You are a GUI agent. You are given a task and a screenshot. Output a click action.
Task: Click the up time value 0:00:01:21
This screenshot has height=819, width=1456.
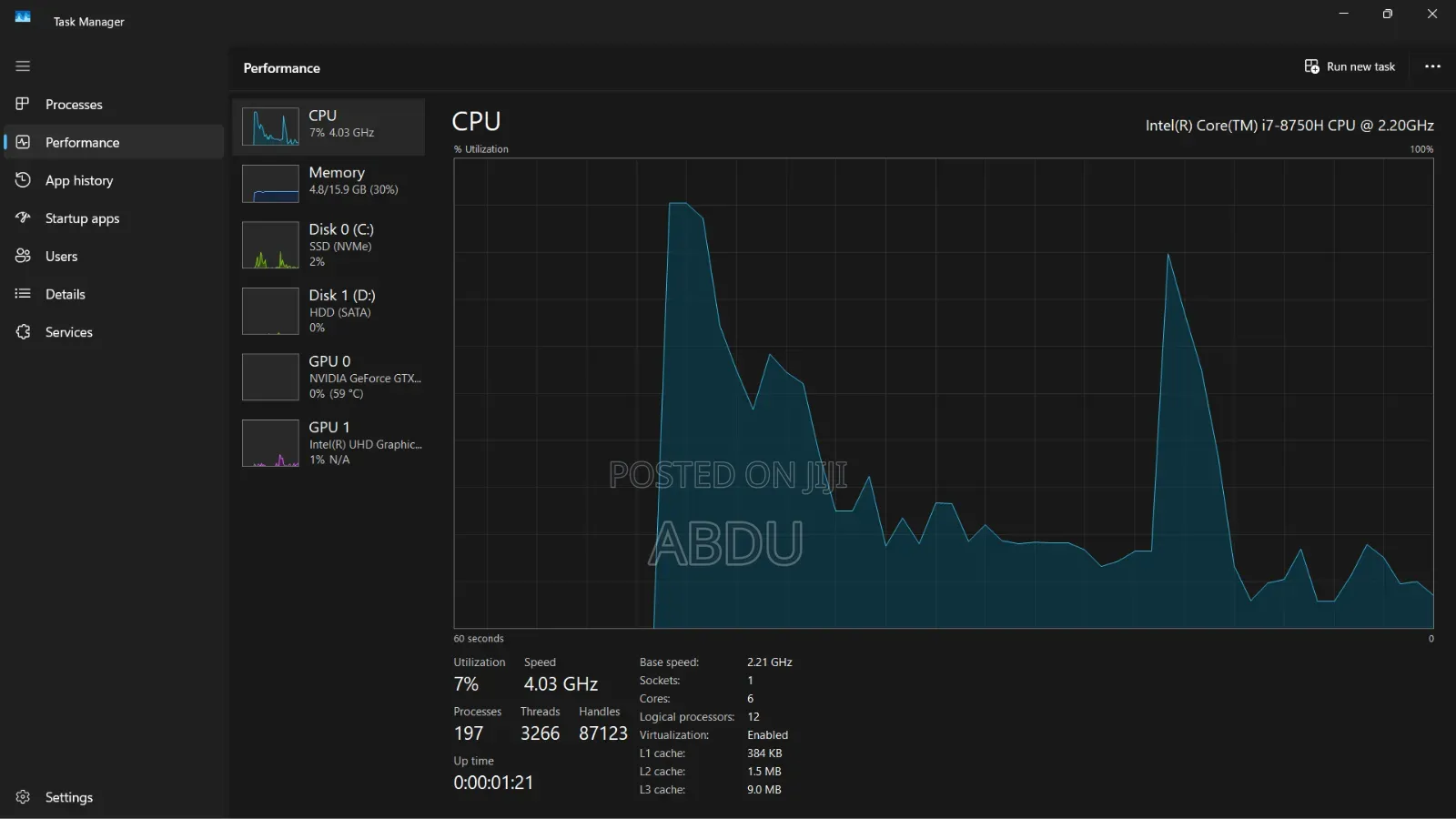coord(493,782)
